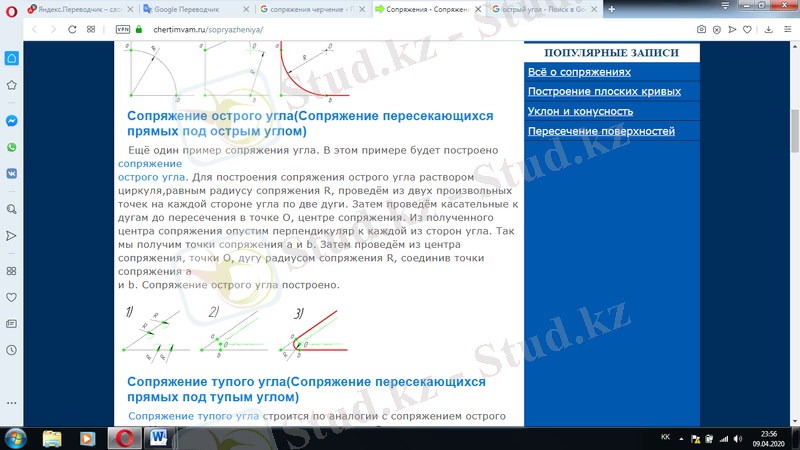Open the ad blocker shield icon
Viewport: 800px width, 450px height.
pos(717,30)
